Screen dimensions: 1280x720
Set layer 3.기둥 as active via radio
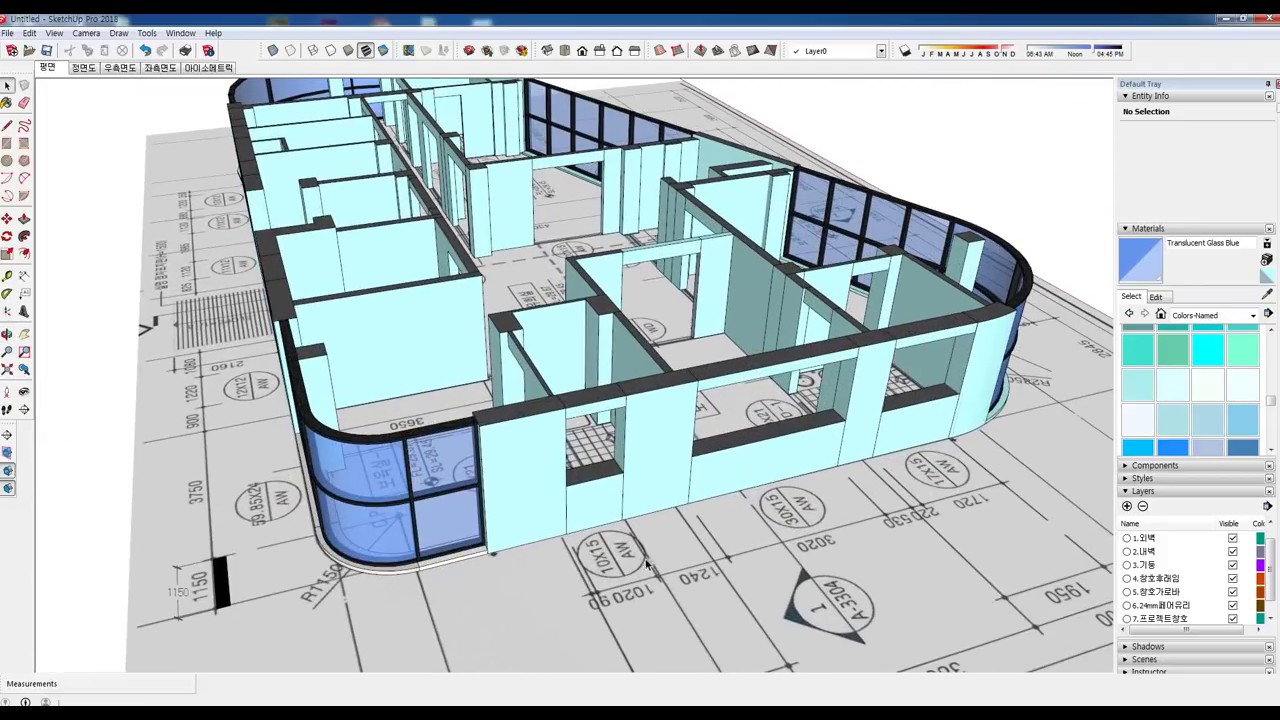click(1127, 565)
